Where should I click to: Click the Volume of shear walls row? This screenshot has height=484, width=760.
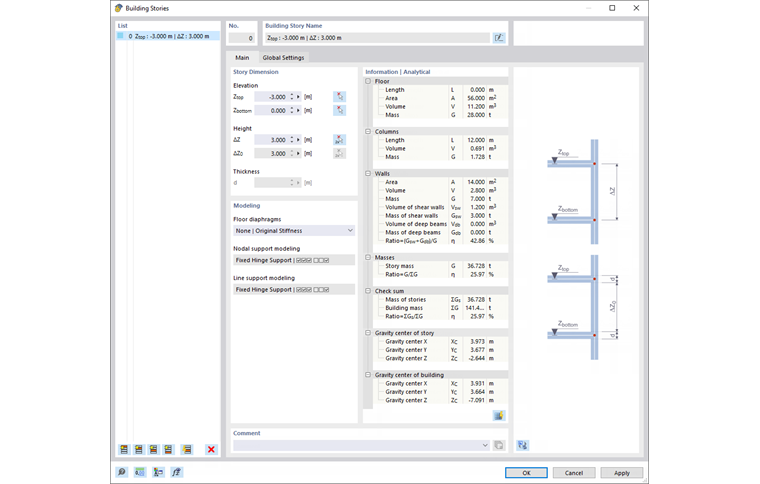[x=441, y=207]
